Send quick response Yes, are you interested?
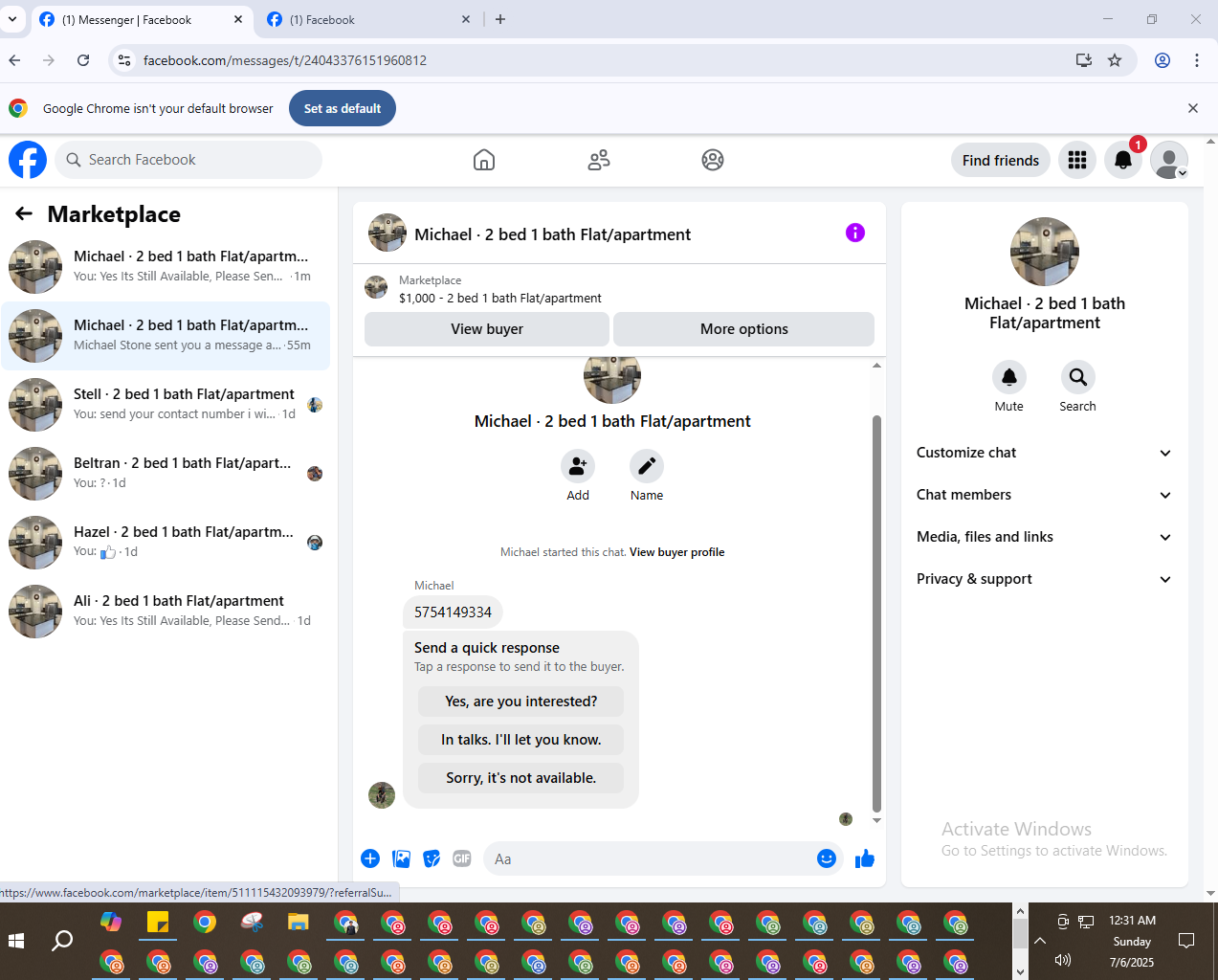This screenshot has height=980, width=1218. click(x=520, y=701)
